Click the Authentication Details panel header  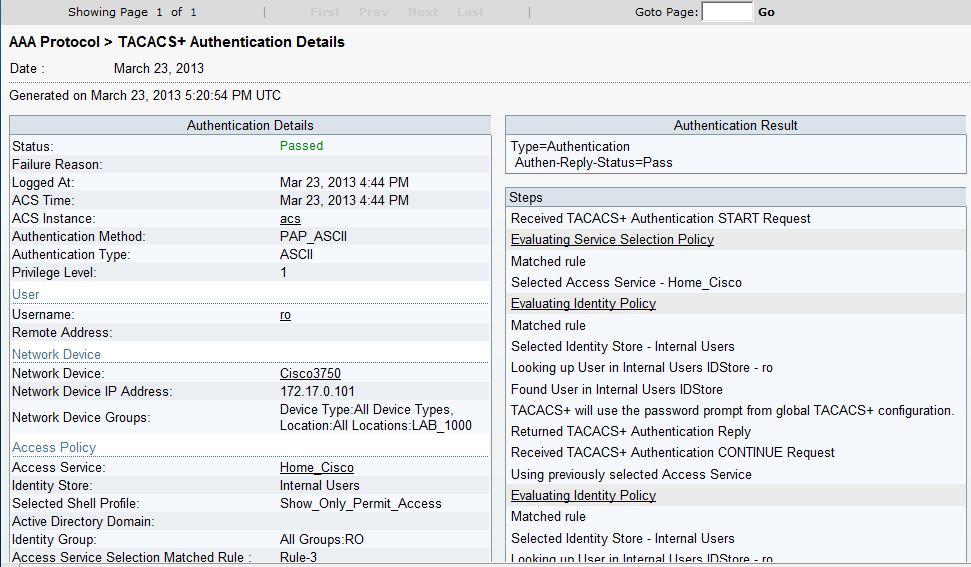pos(250,126)
